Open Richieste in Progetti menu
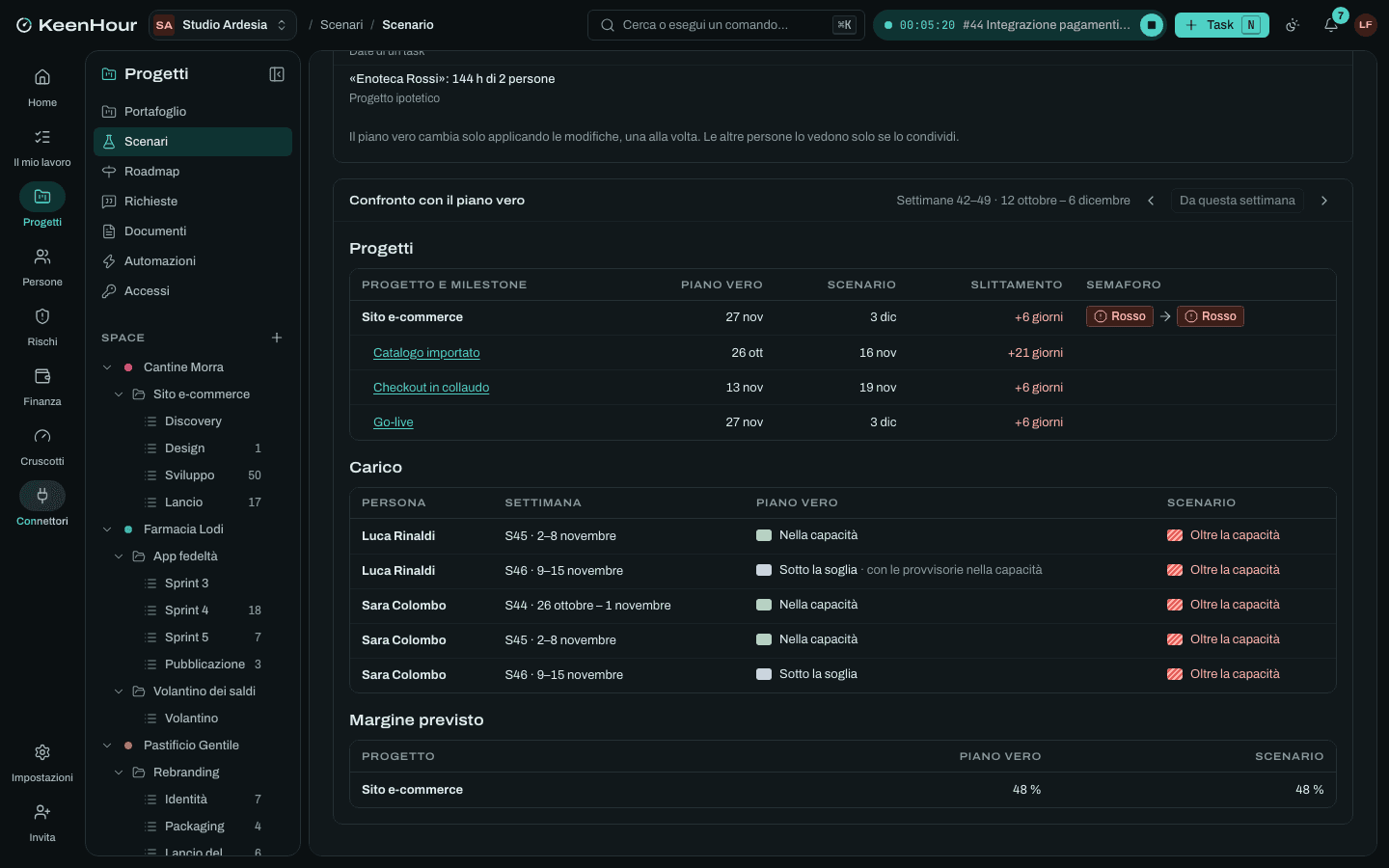Screen dimensions: 1389x868 tap(193, 202)
